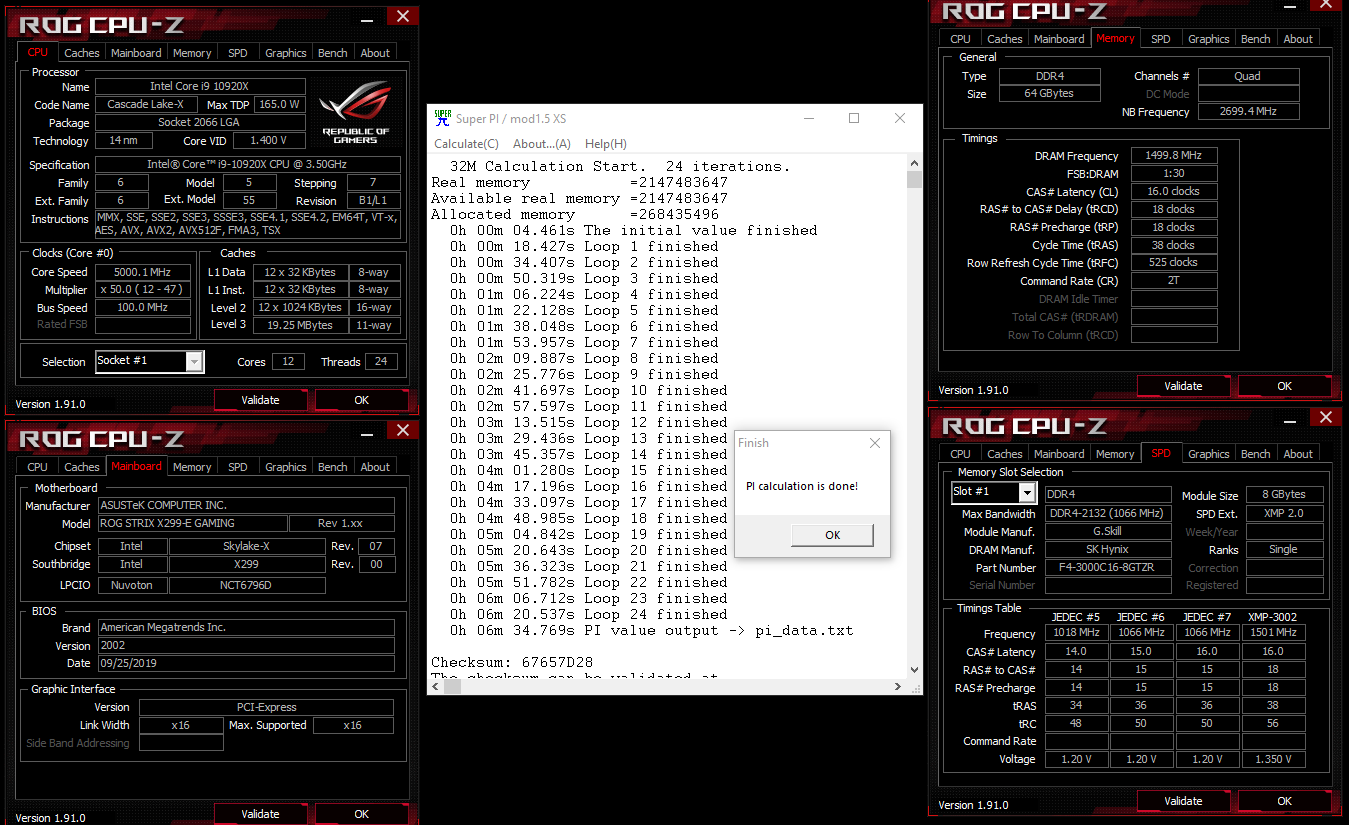Viewport: 1349px width, 825px height.
Task: Minimize the Super PI window
Action: 808,118
